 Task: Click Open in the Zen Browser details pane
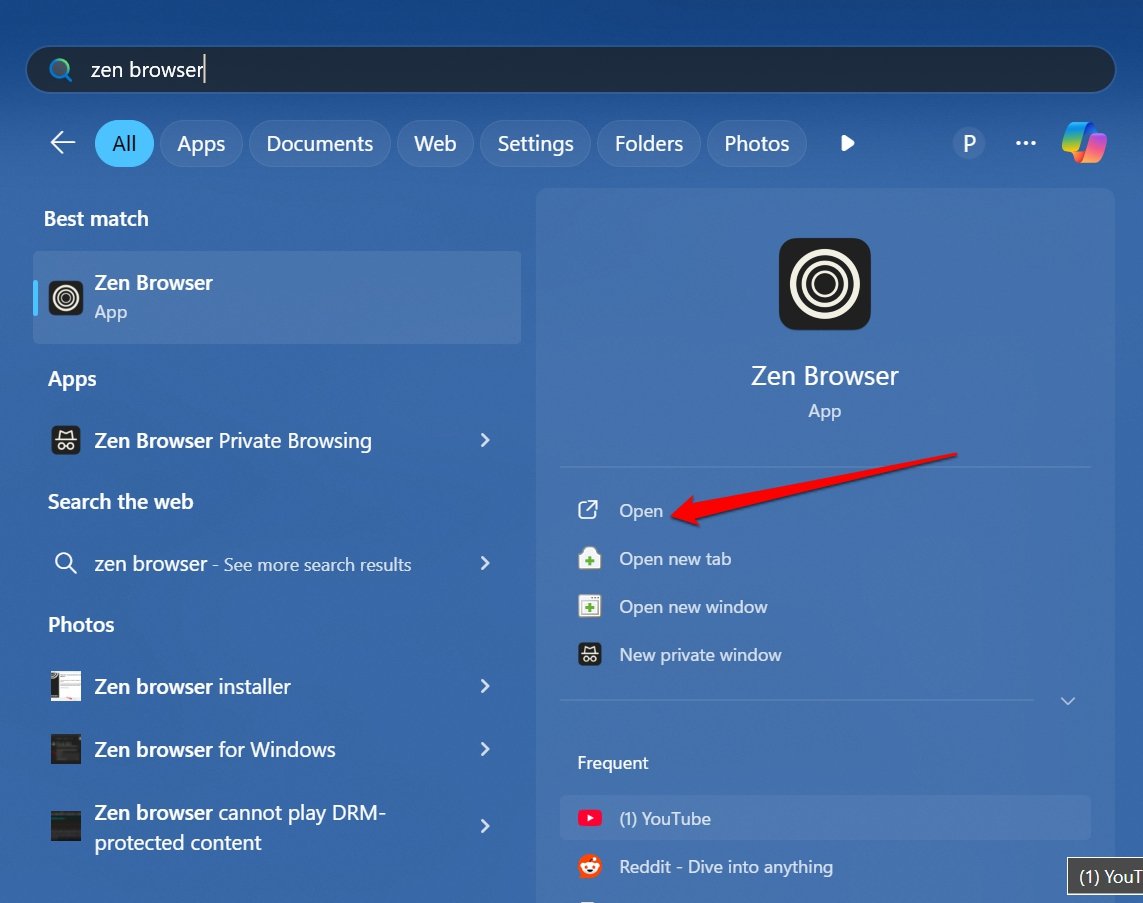641,511
